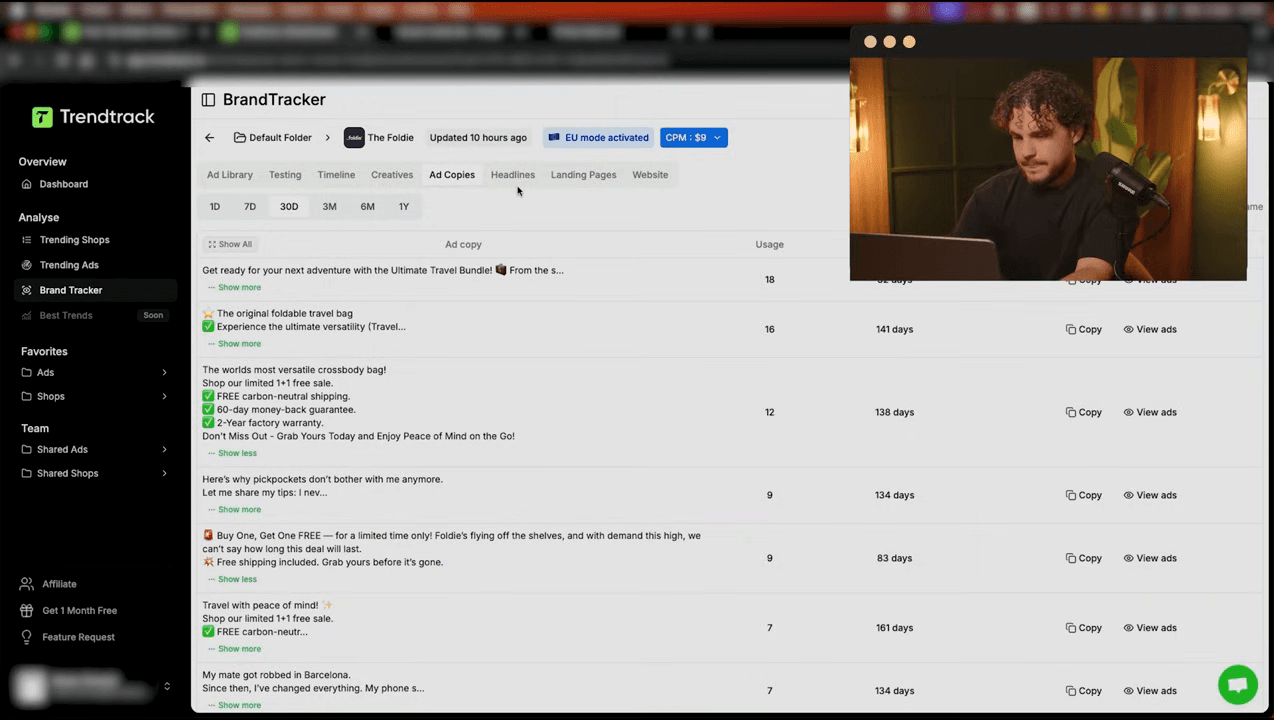Open Dashboard in the sidebar
Screen dimensions: 1274x720
coord(96,185)
